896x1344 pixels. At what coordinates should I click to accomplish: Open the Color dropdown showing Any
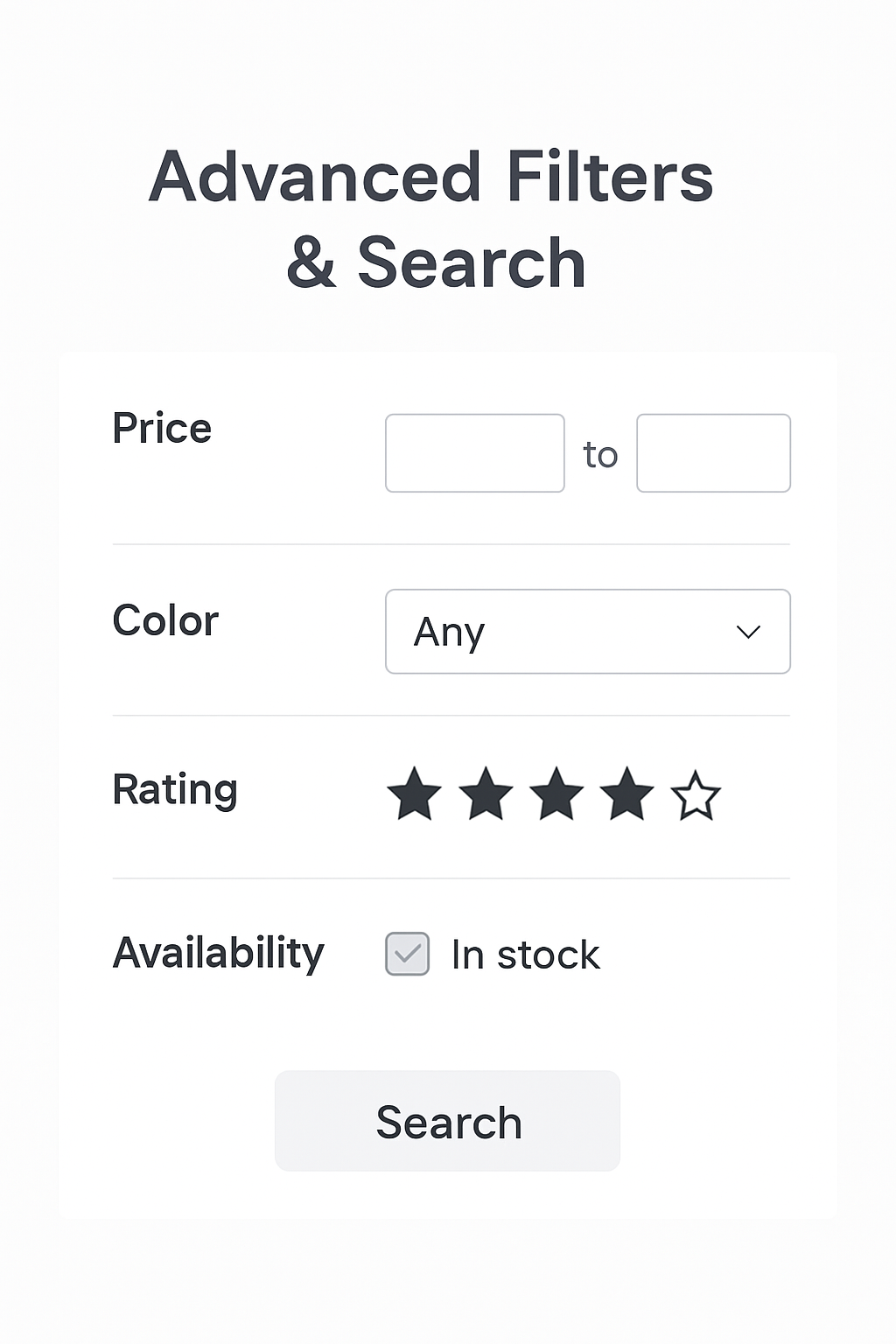(587, 632)
